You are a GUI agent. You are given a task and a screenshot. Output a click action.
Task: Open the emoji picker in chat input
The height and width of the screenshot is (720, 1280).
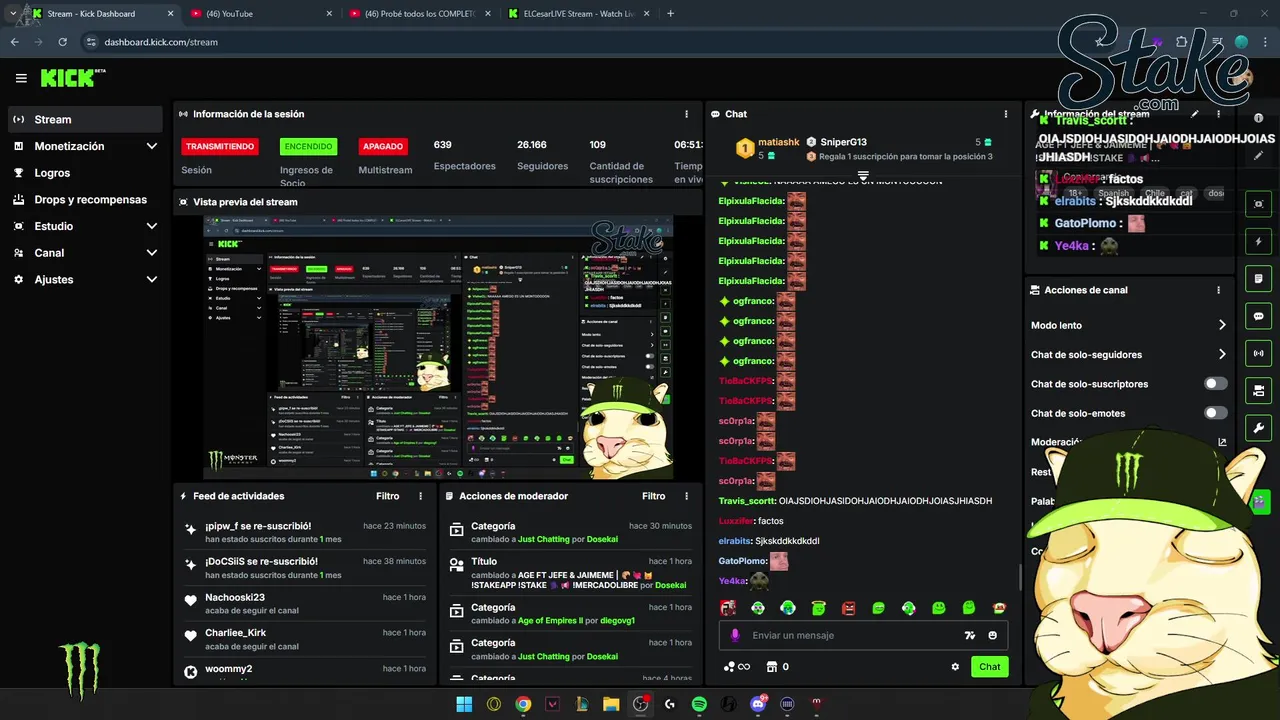point(993,635)
